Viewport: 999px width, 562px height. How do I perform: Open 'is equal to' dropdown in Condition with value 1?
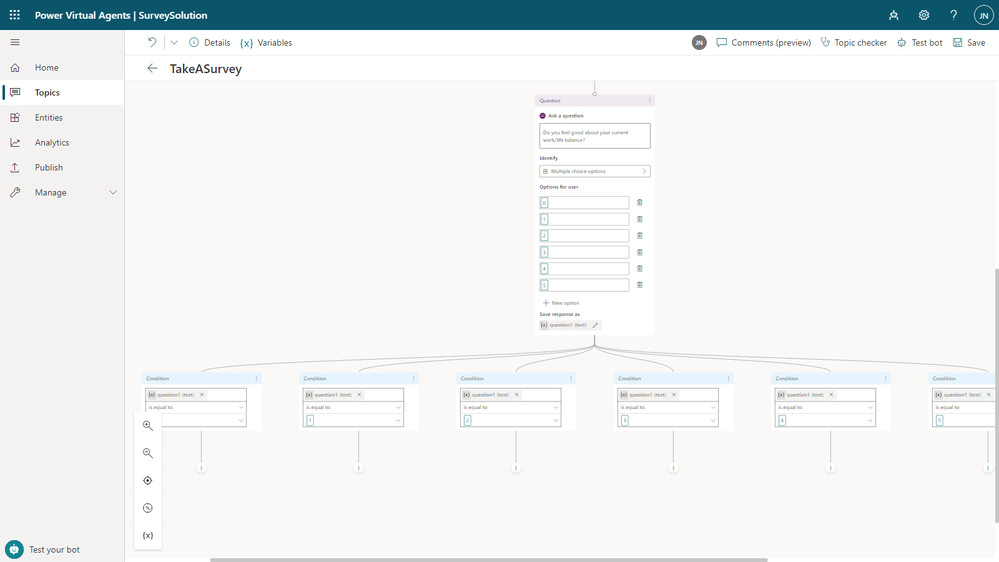tap(353, 407)
